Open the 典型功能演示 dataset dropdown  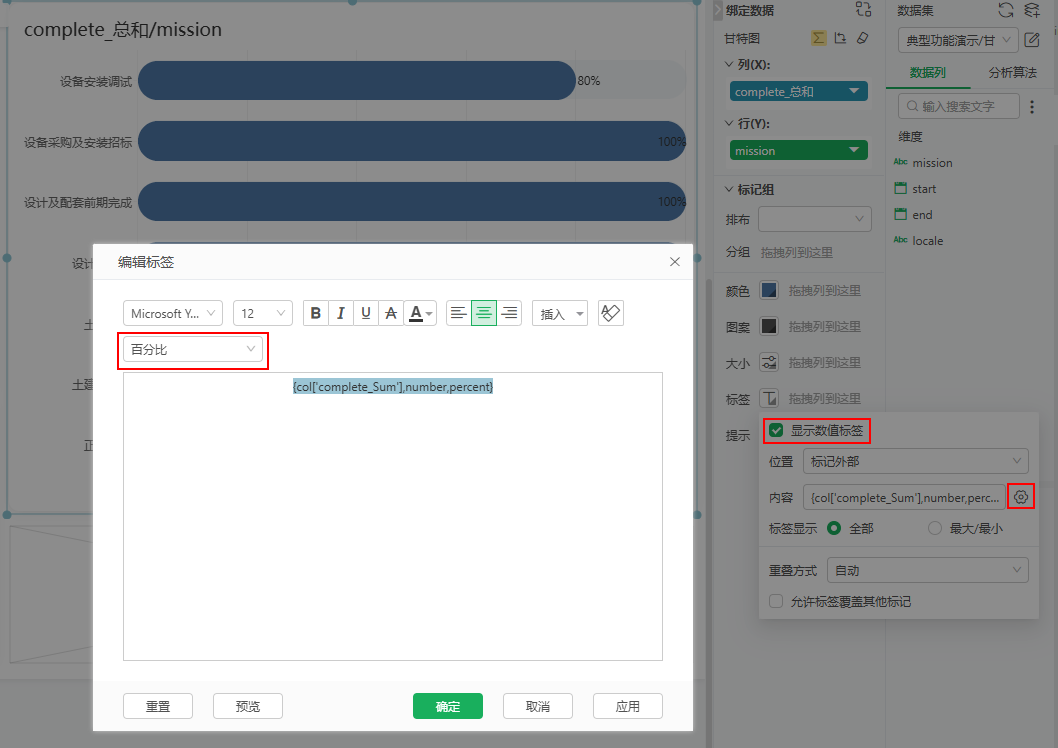(x=958, y=40)
